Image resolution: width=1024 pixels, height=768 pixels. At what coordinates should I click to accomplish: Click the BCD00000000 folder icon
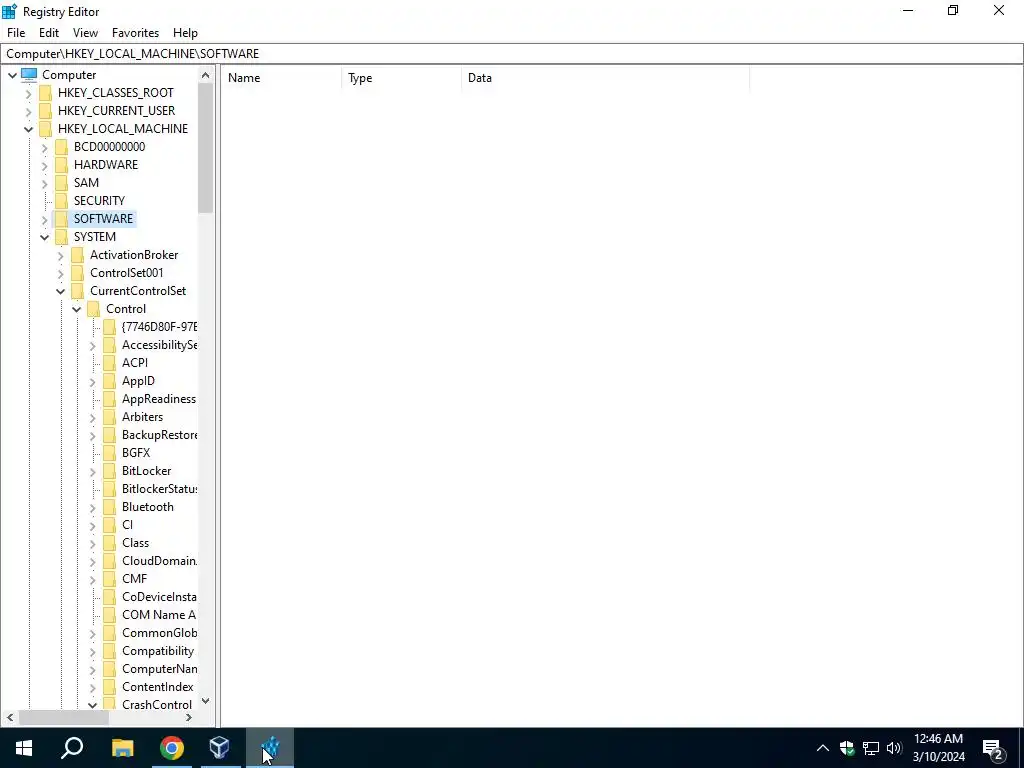click(61, 147)
